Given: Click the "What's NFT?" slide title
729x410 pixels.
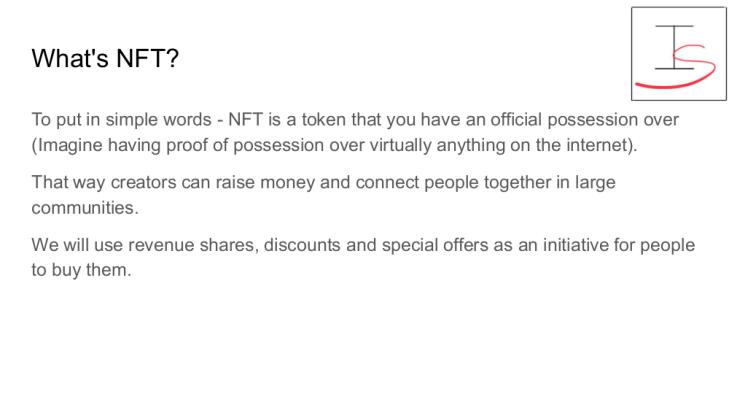Looking at the screenshot, I should [105, 58].
